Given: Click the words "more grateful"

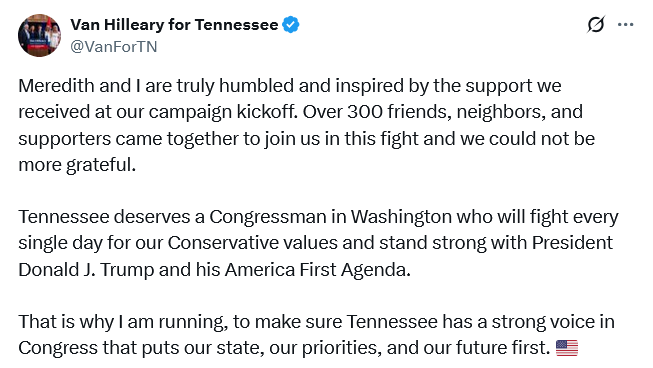Looking at the screenshot, I should click(x=77, y=165).
